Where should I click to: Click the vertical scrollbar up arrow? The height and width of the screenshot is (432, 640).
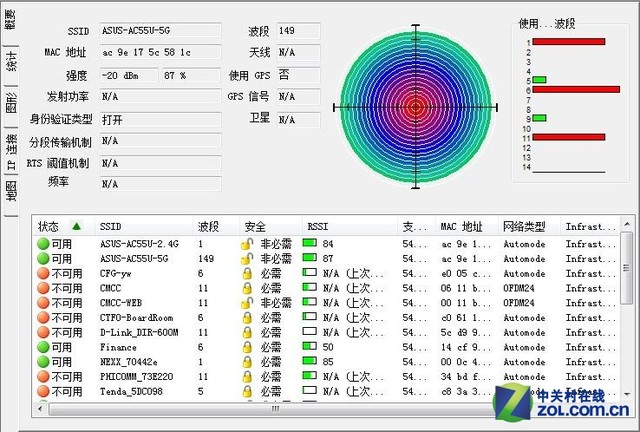pyautogui.click(x=627, y=224)
